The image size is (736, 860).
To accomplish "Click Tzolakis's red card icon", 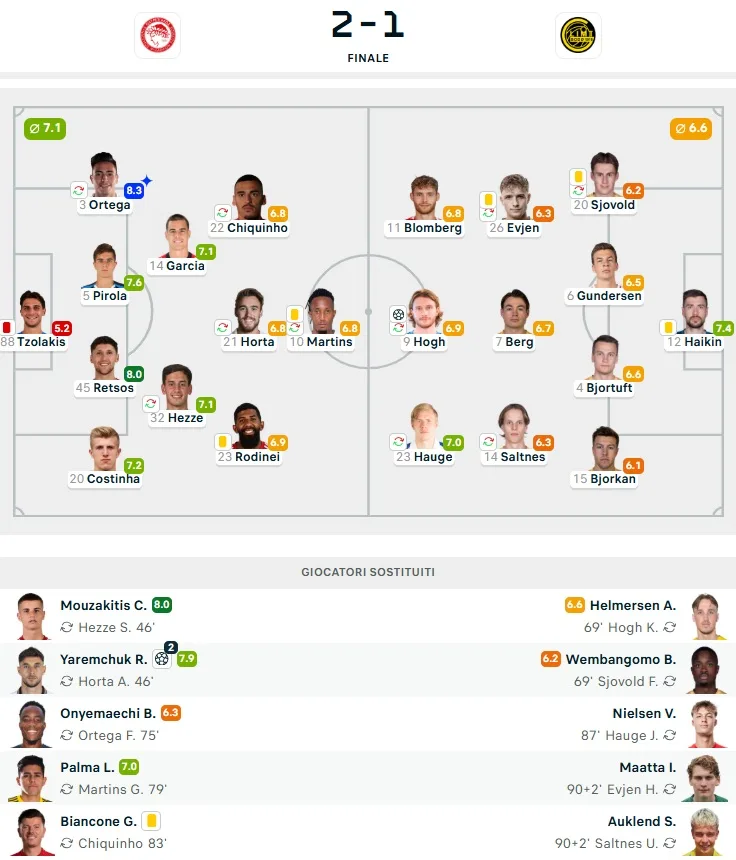I will [x=7, y=327].
